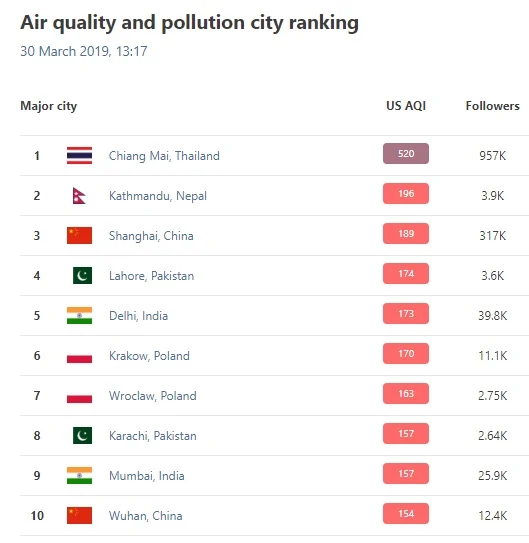Image resolution: width=529 pixels, height=543 pixels.
Task: Open the Mumbai, India link
Action: coord(146,476)
